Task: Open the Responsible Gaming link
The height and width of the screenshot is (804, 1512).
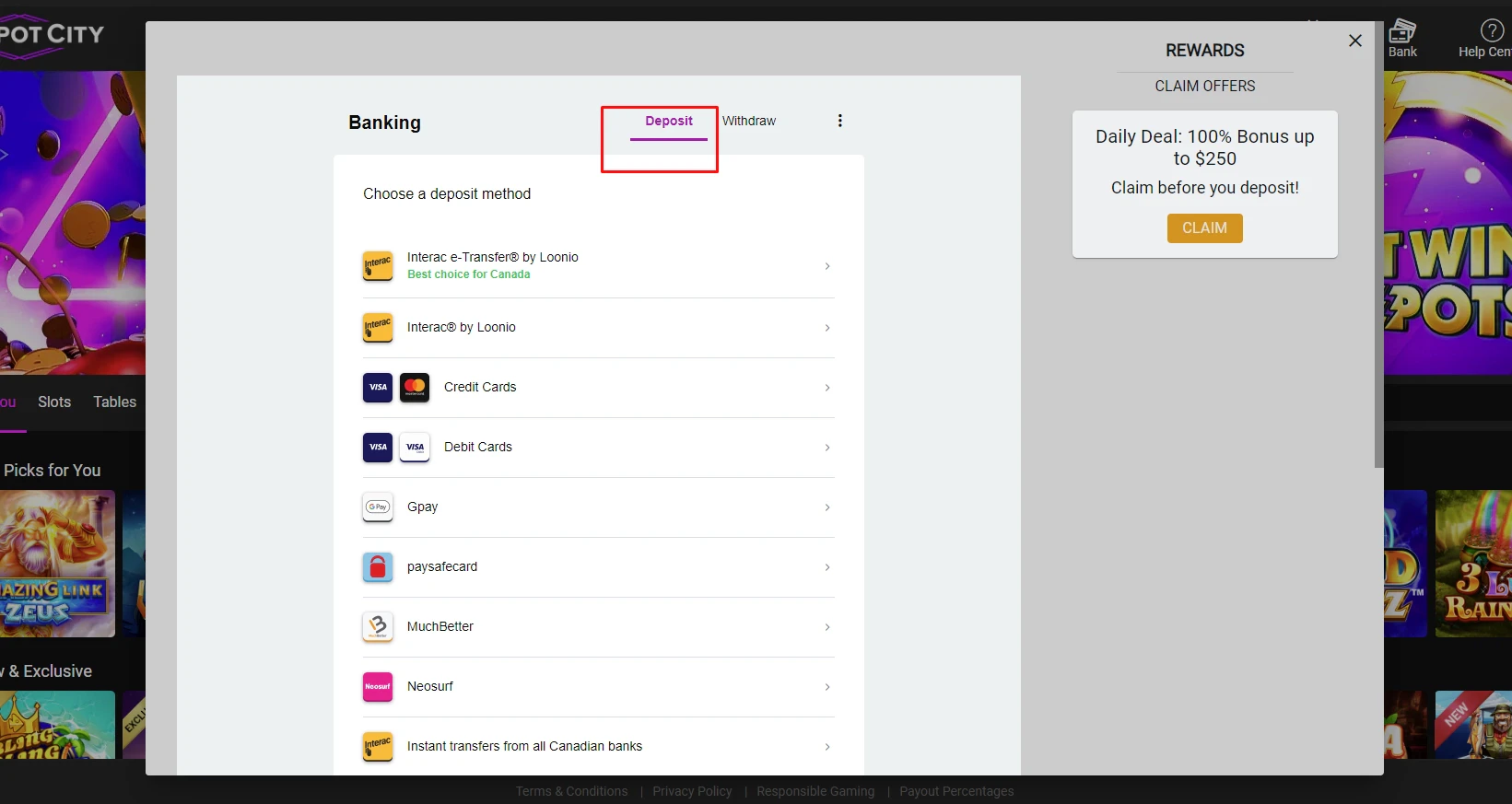Action: (x=815, y=791)
